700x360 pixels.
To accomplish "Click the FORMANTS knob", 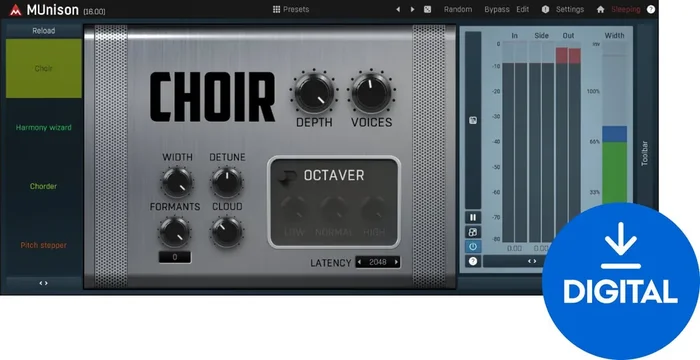I will [x=175, y=232].
